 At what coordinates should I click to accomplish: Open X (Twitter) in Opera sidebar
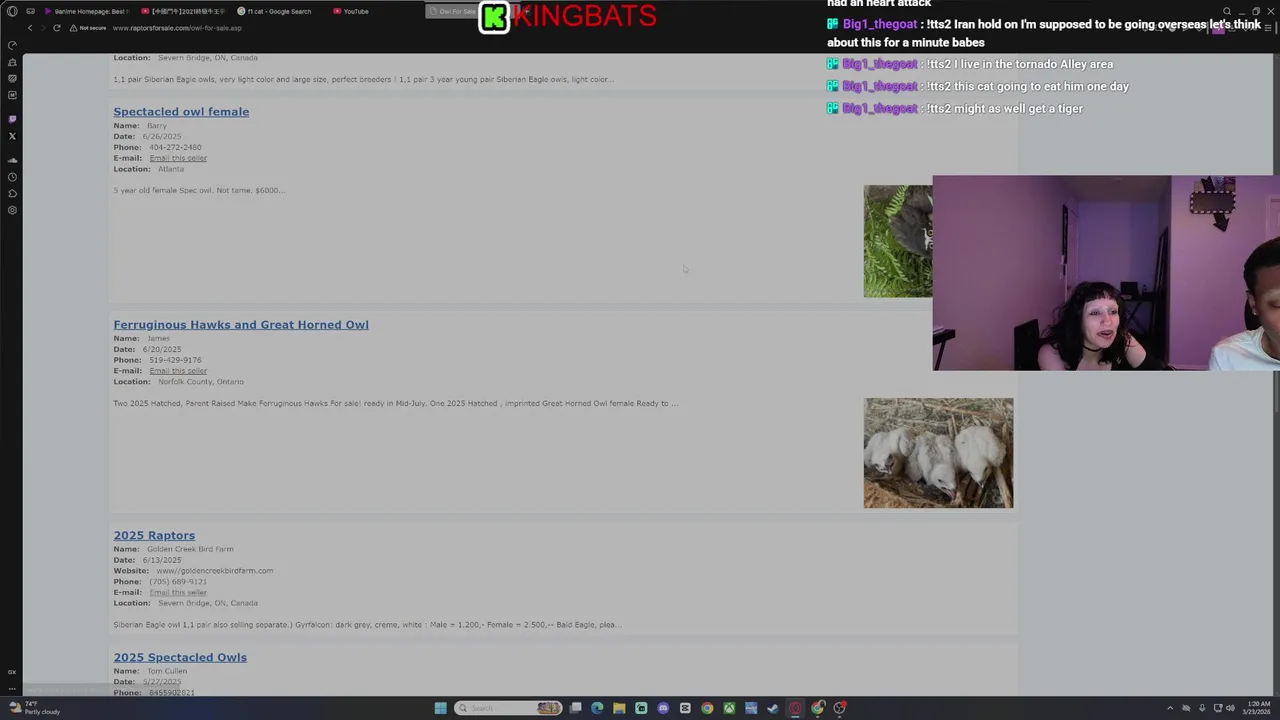click(12, 136)
